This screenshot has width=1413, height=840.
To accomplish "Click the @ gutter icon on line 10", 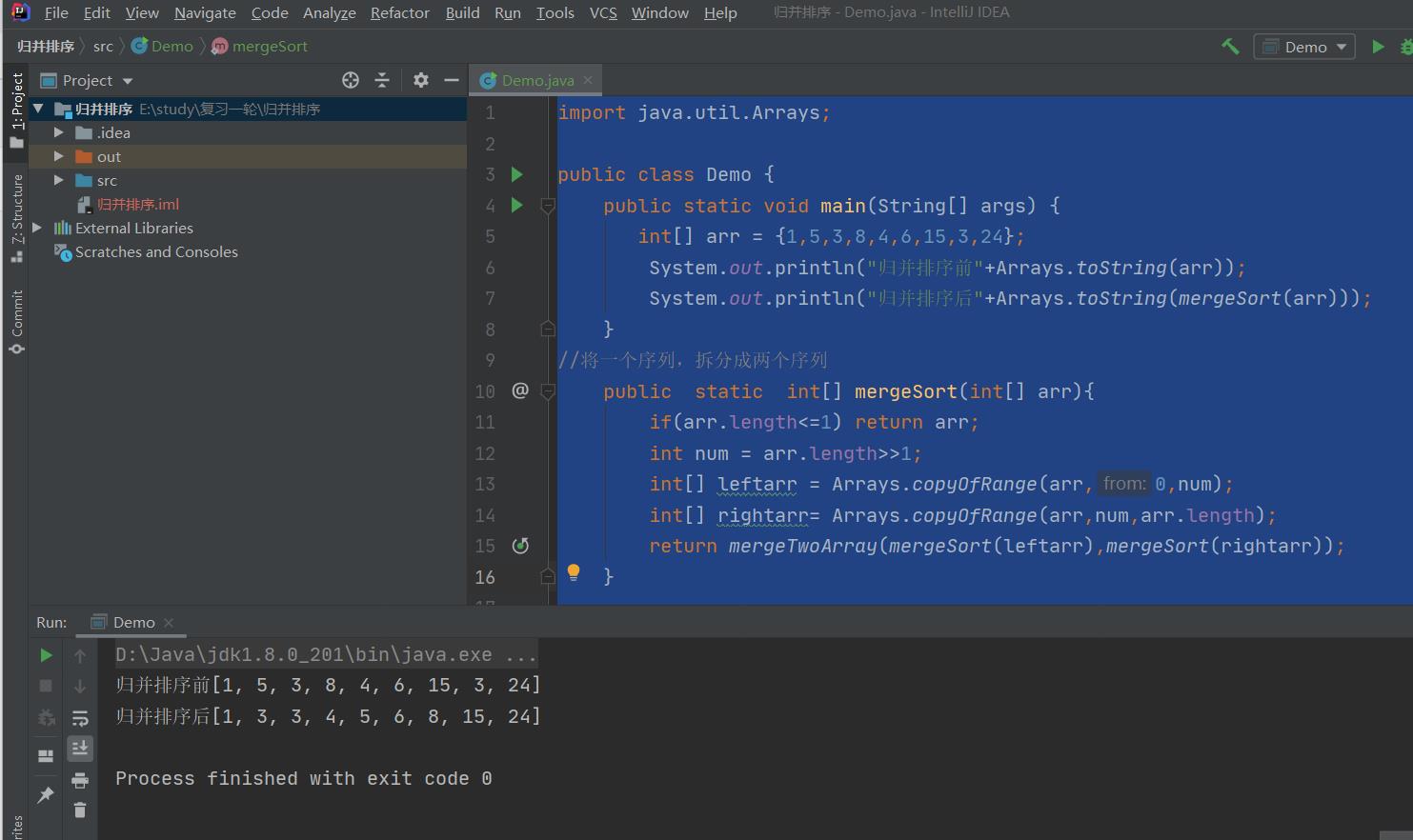I will tap(520, 390).
